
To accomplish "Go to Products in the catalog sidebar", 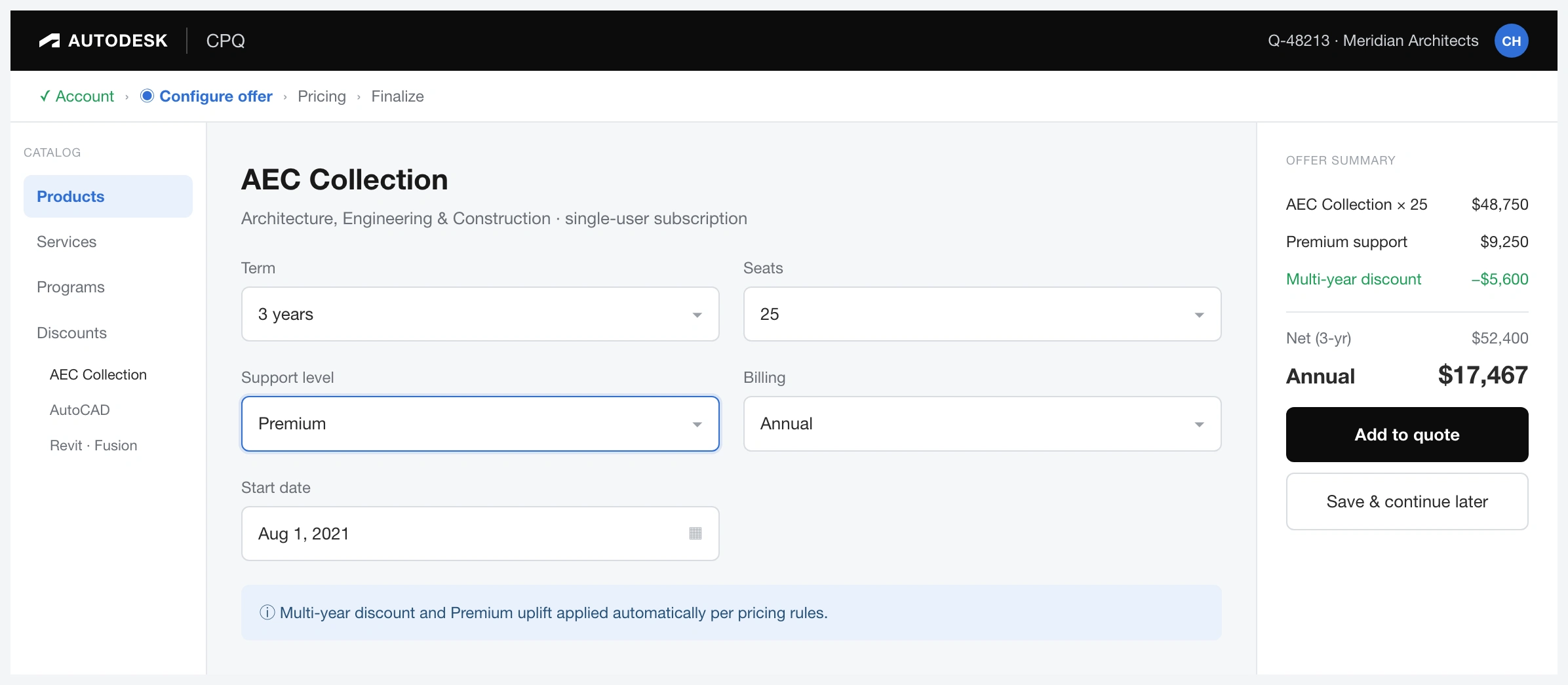I will [108, 196].
